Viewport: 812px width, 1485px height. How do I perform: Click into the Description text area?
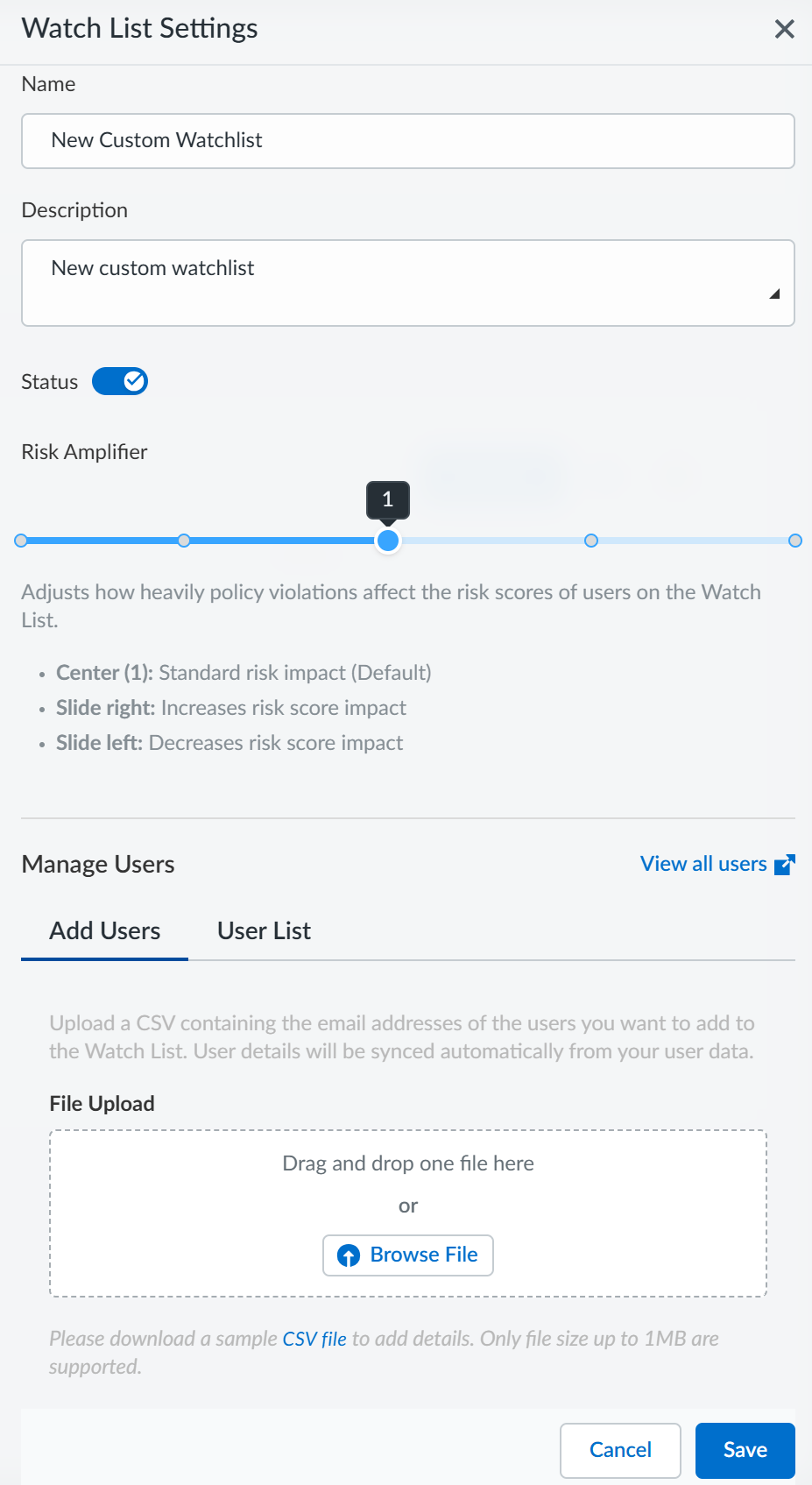click(408, 283)
